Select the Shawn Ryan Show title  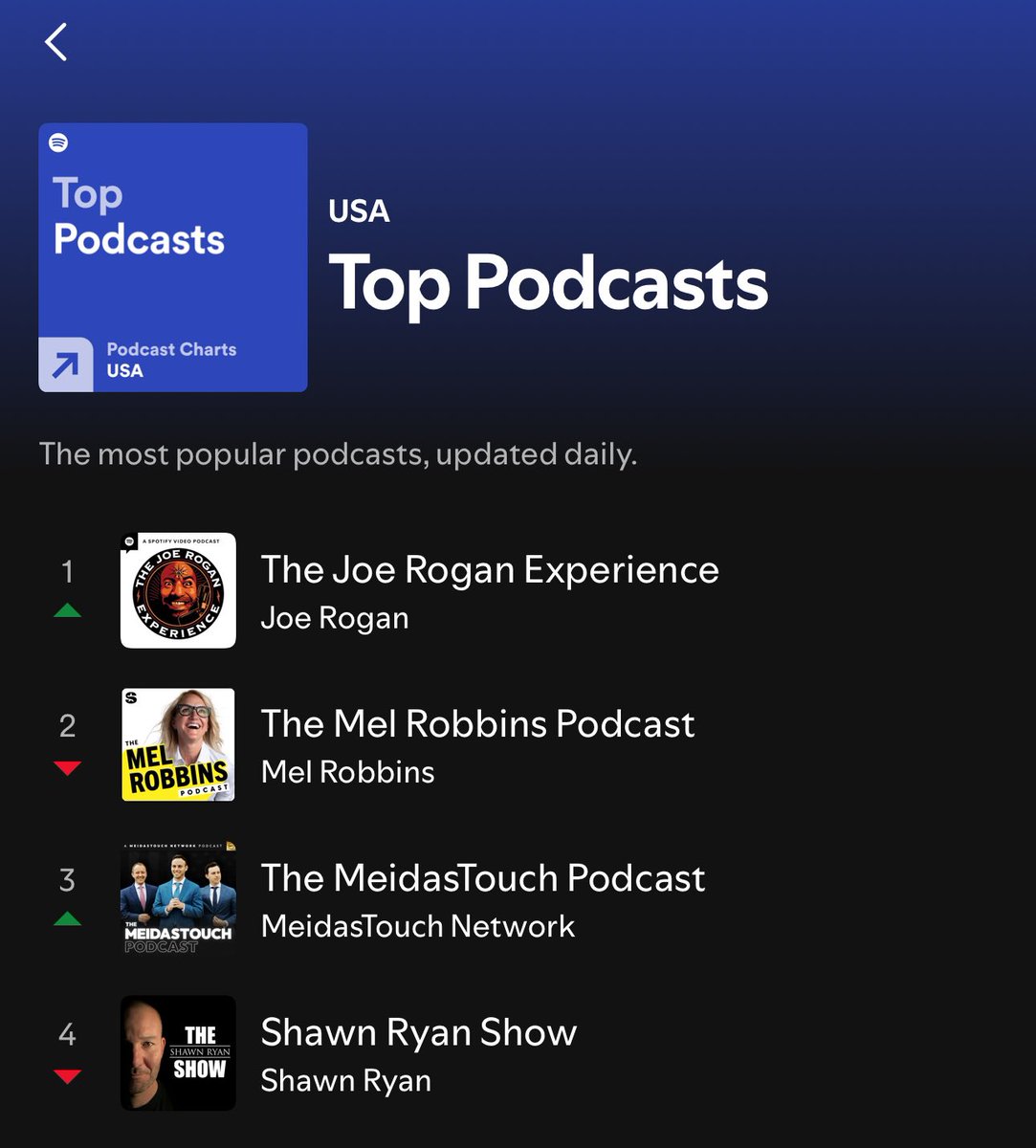419,1033
